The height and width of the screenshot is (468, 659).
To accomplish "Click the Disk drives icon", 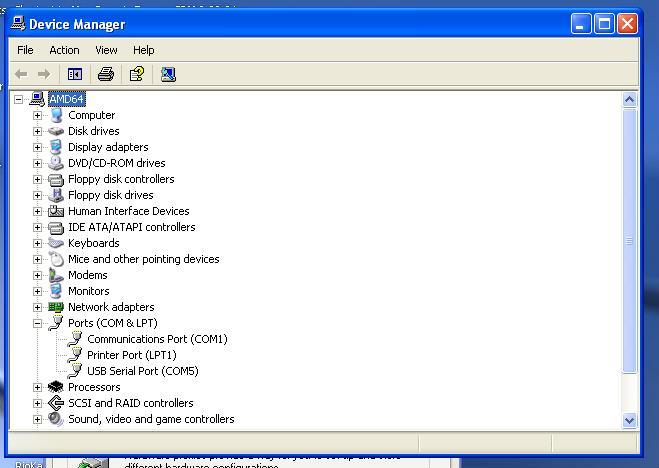I will click(56, 131).
